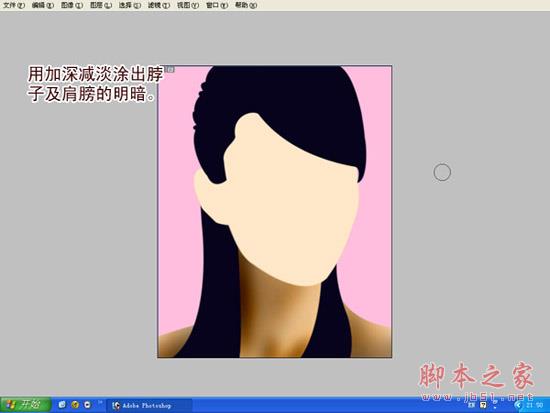Viewport: 550px width, 413px height.
Task: Open the 帮助 (Help) menu
Action: (x=246, y=5)
